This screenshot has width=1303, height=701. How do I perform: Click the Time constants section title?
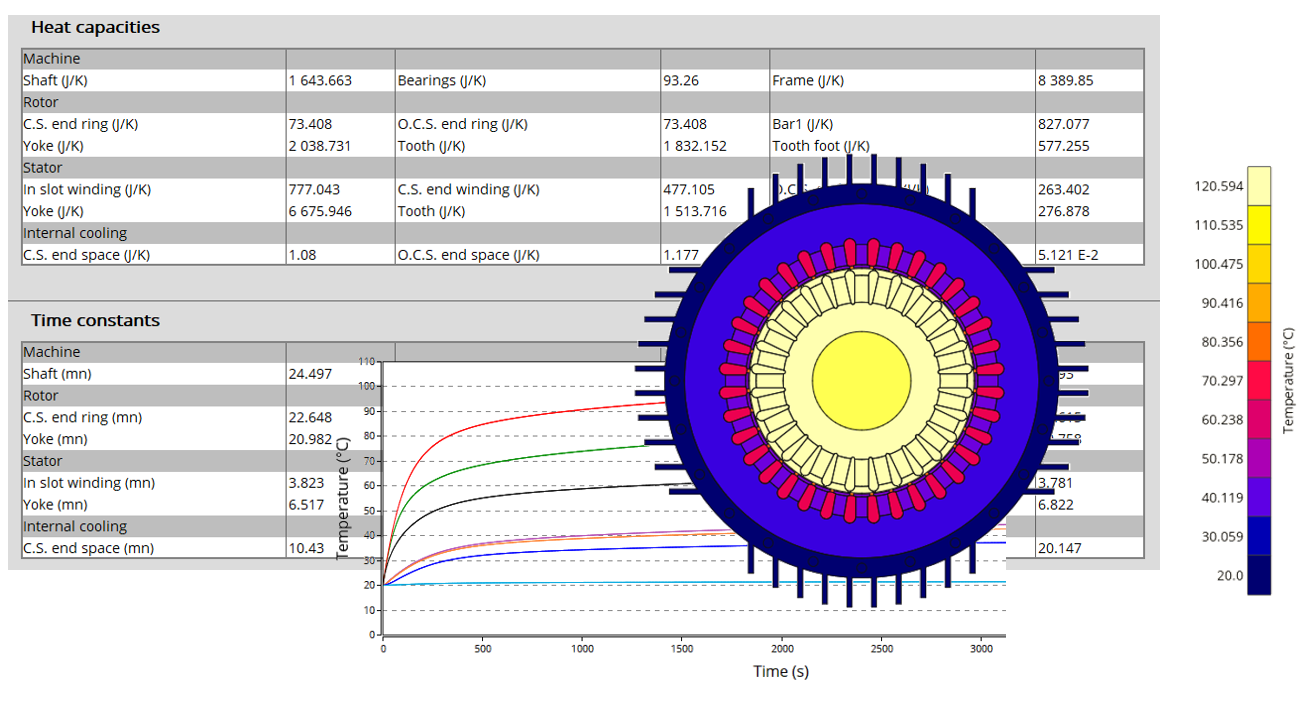95,321
